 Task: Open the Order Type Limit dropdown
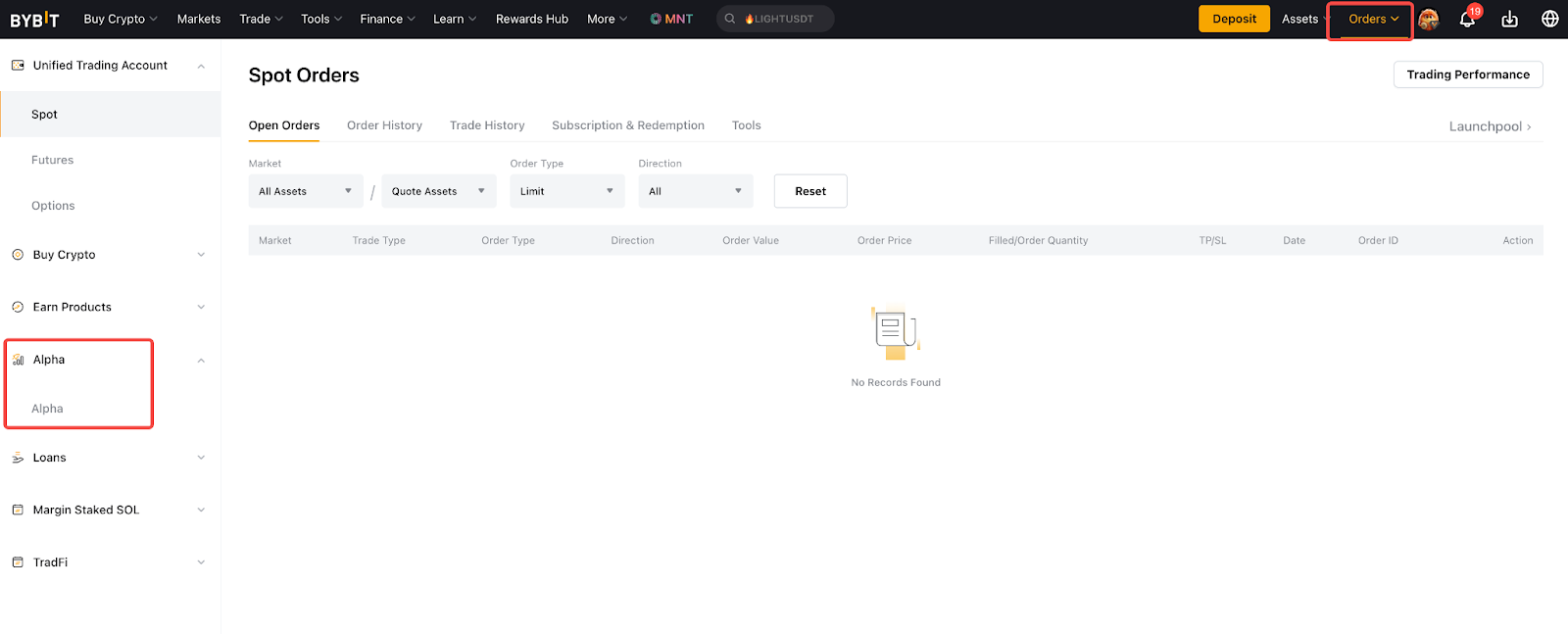coord(566,191)
